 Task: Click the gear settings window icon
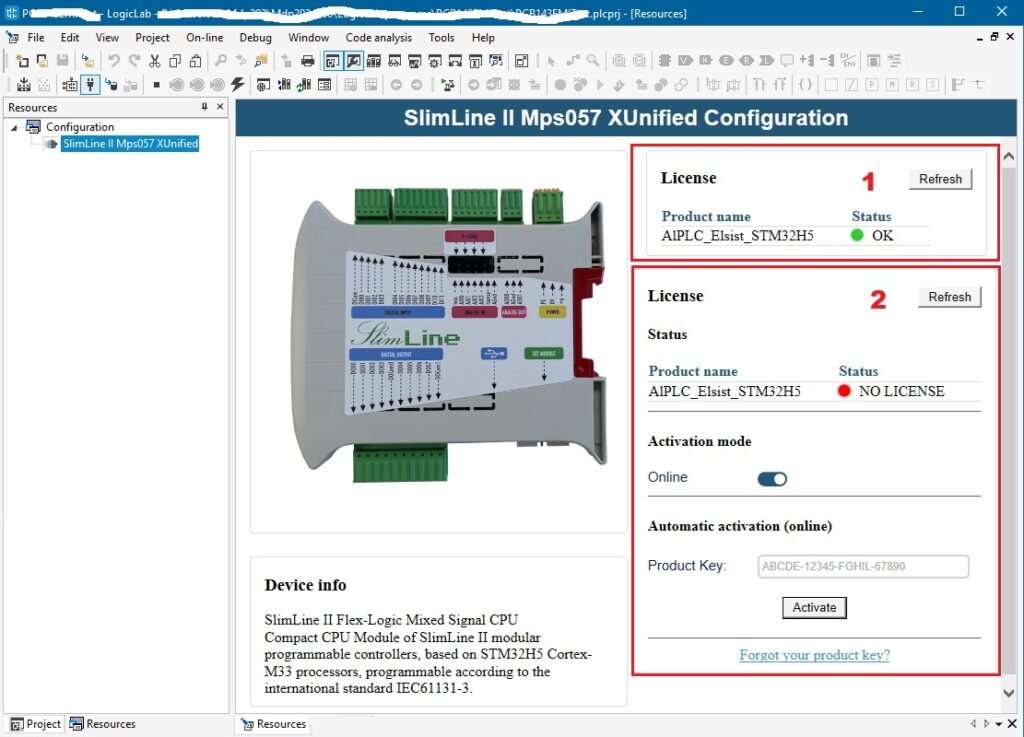435,61
